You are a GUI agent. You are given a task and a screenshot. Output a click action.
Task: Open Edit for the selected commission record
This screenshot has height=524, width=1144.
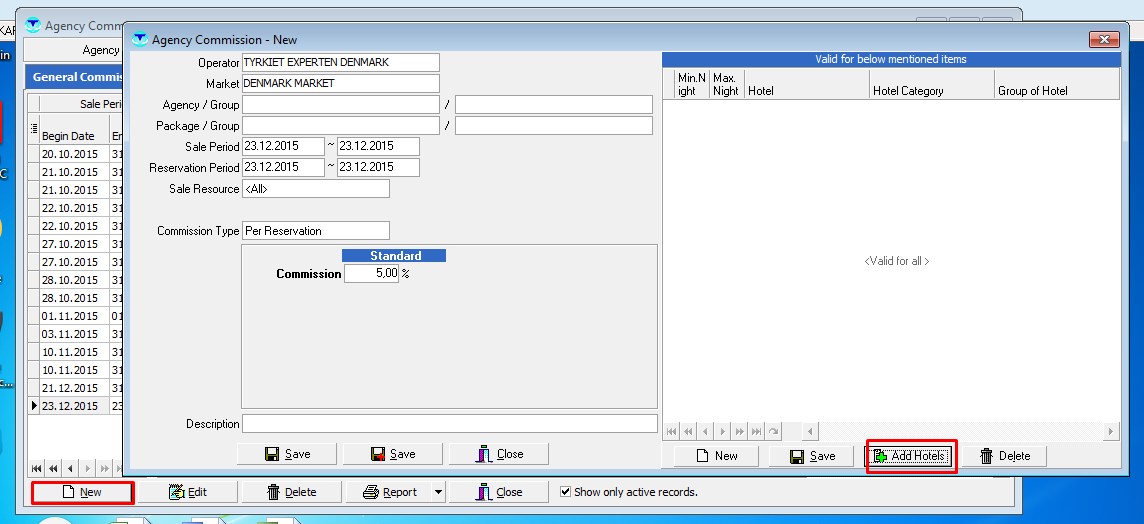pos(187,492)
